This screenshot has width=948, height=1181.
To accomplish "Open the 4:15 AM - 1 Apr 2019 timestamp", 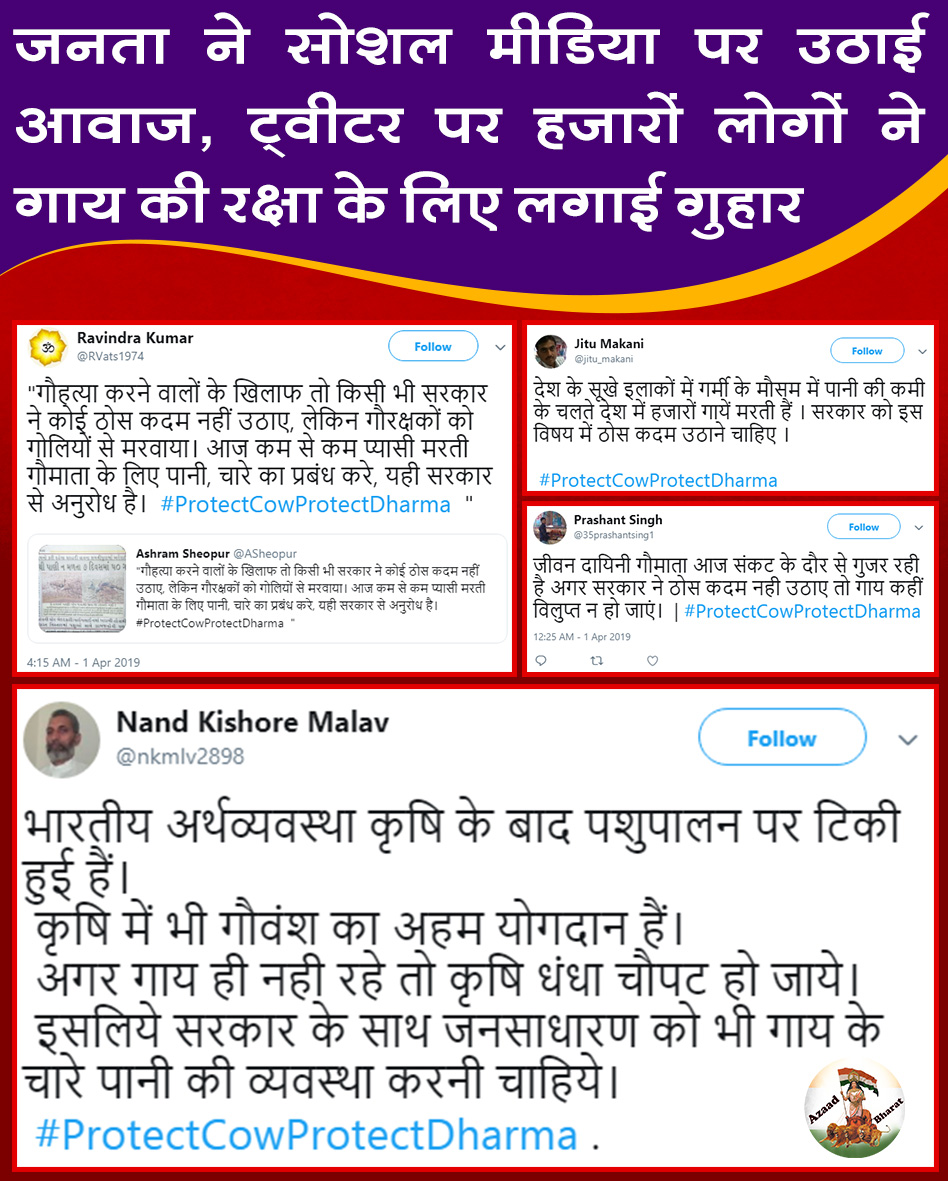I will click(84, 662).
